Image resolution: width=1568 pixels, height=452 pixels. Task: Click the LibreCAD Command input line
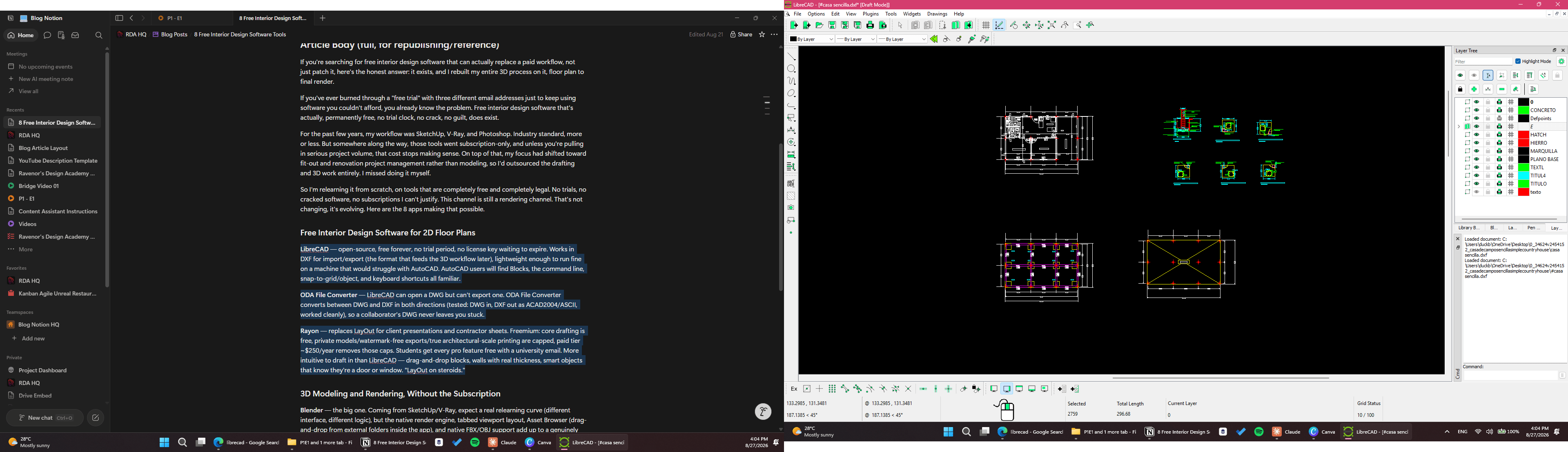(x=1510, y=376)
